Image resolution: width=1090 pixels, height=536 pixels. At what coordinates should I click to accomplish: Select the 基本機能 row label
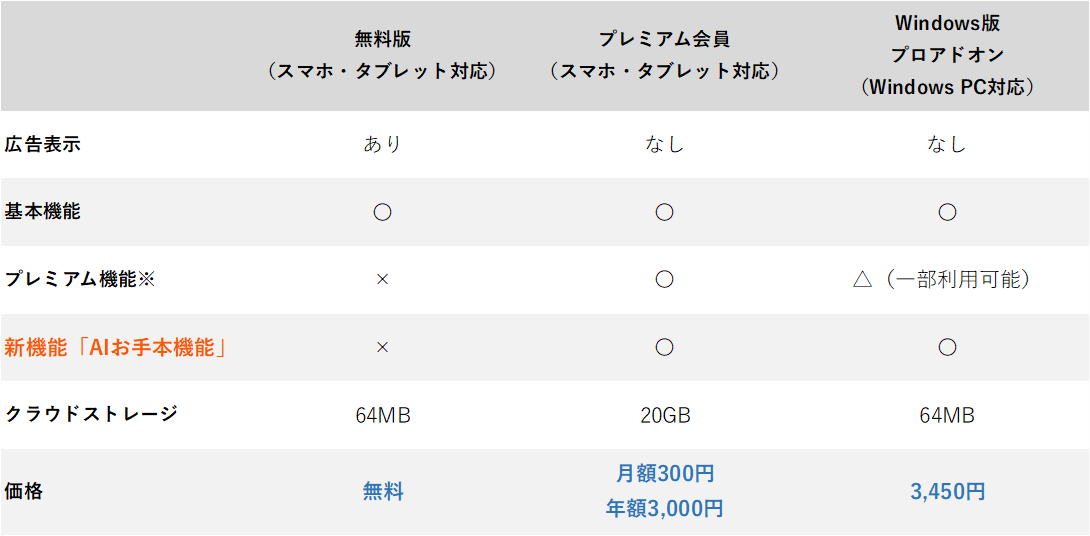coord(43,212)
